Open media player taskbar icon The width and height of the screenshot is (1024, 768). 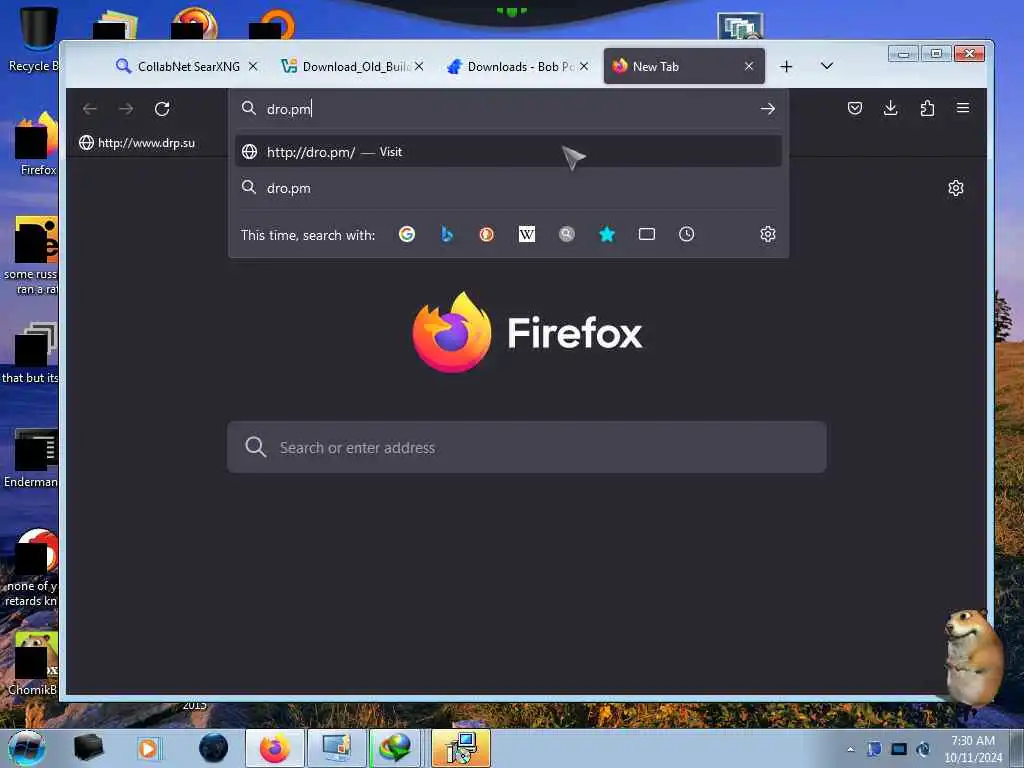[x=148, y=748]
